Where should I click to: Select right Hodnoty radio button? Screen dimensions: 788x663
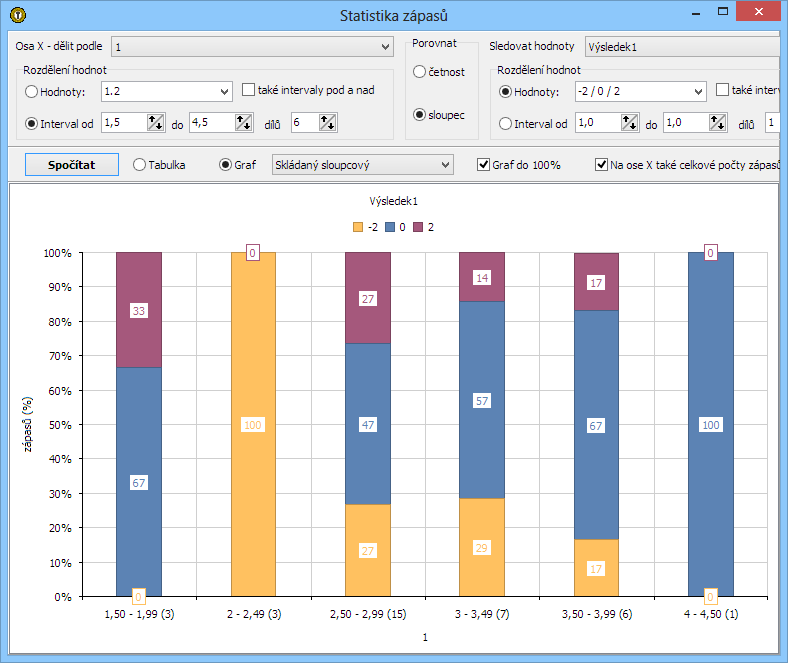pos(505,91)
